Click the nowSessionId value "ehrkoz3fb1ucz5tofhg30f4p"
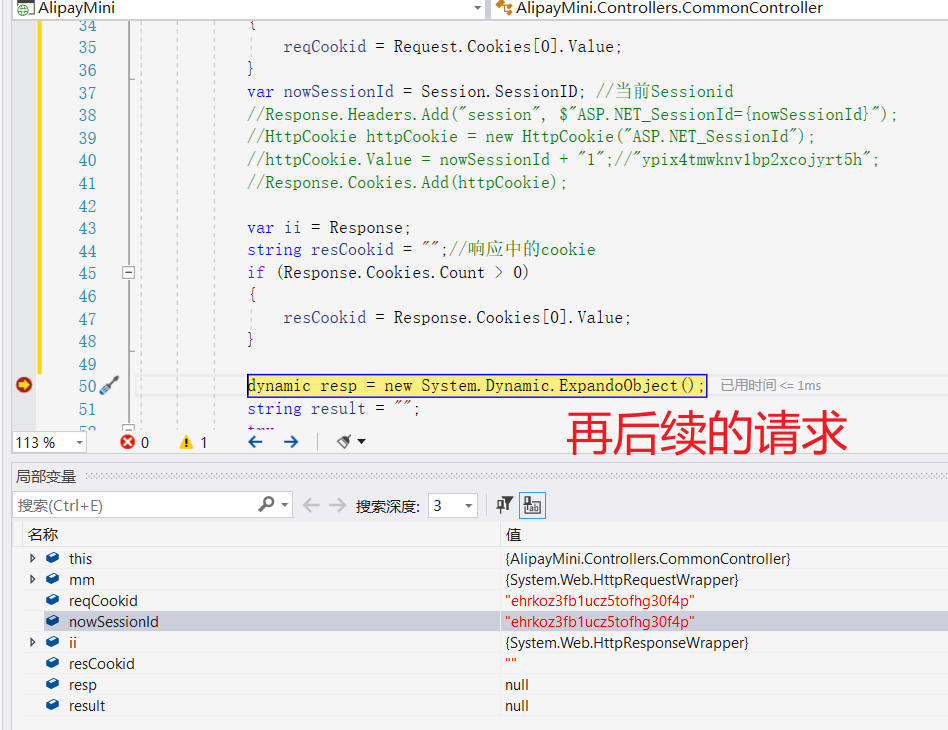948x730 pixels. coord(599,622)
